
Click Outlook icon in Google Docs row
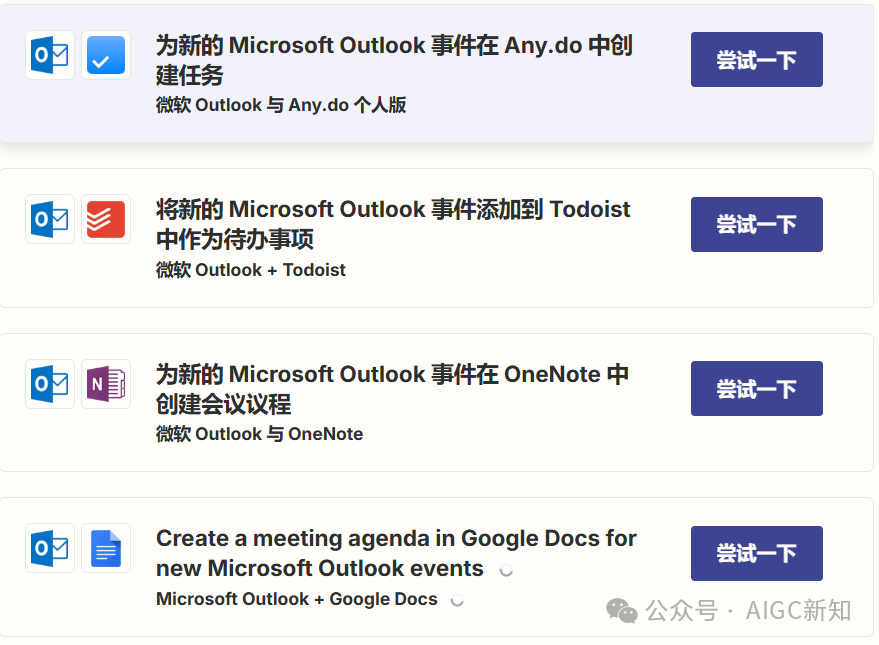tap(50, 548)
